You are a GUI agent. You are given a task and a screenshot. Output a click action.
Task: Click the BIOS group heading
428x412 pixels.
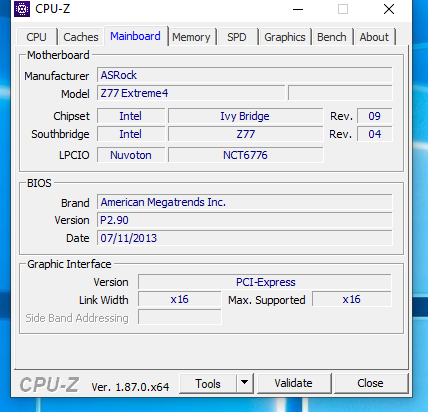point(39,183)
